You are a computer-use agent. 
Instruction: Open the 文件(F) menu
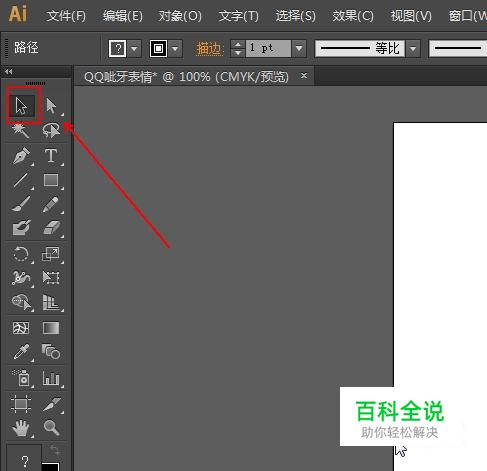(x=66, y=16)
